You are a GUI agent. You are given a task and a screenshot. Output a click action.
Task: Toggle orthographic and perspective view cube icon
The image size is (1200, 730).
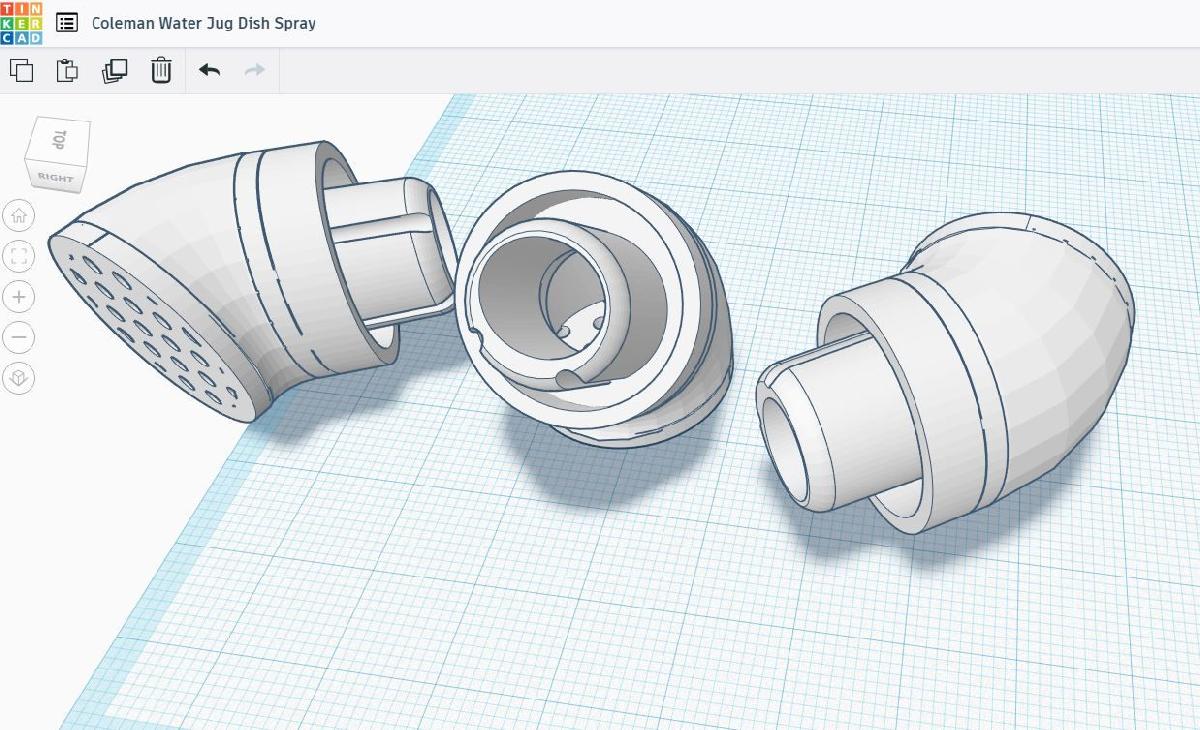coord(18,379)
